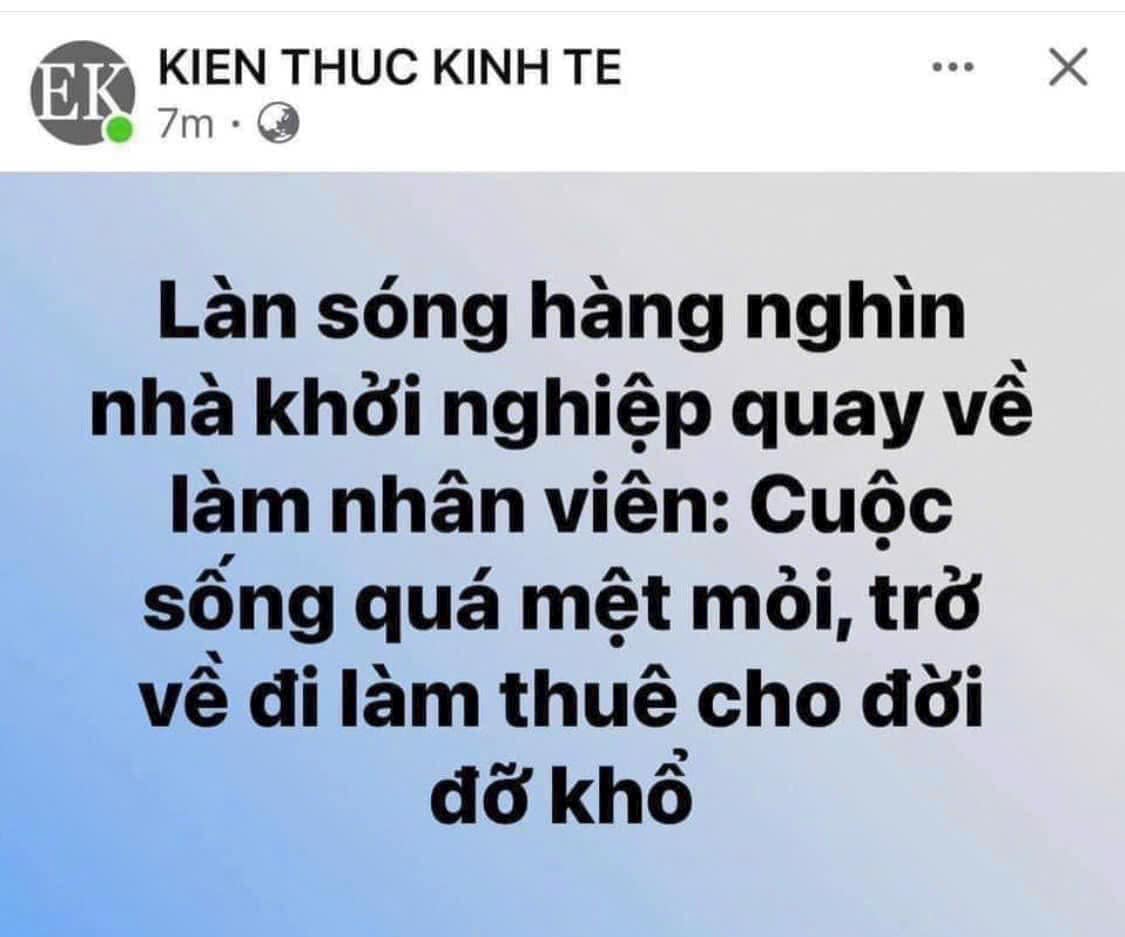This screenshot has height=937, width=1125.
Task: Open the 7m post timestamp
Action: pos(187,125)
